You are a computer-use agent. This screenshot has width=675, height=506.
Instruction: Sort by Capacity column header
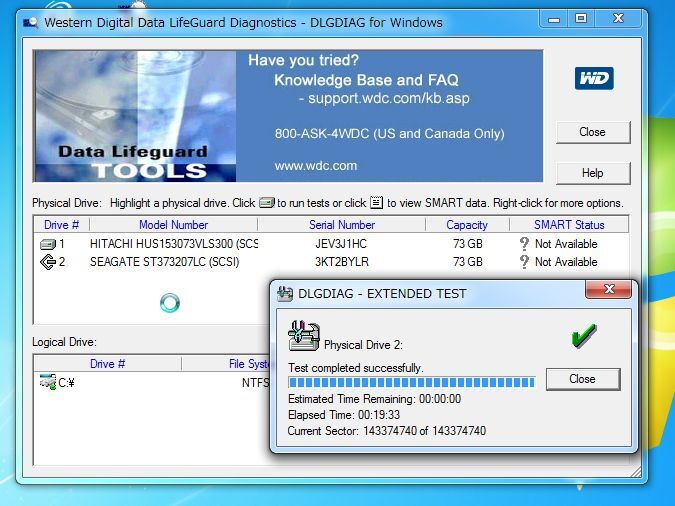click(467, 225)
